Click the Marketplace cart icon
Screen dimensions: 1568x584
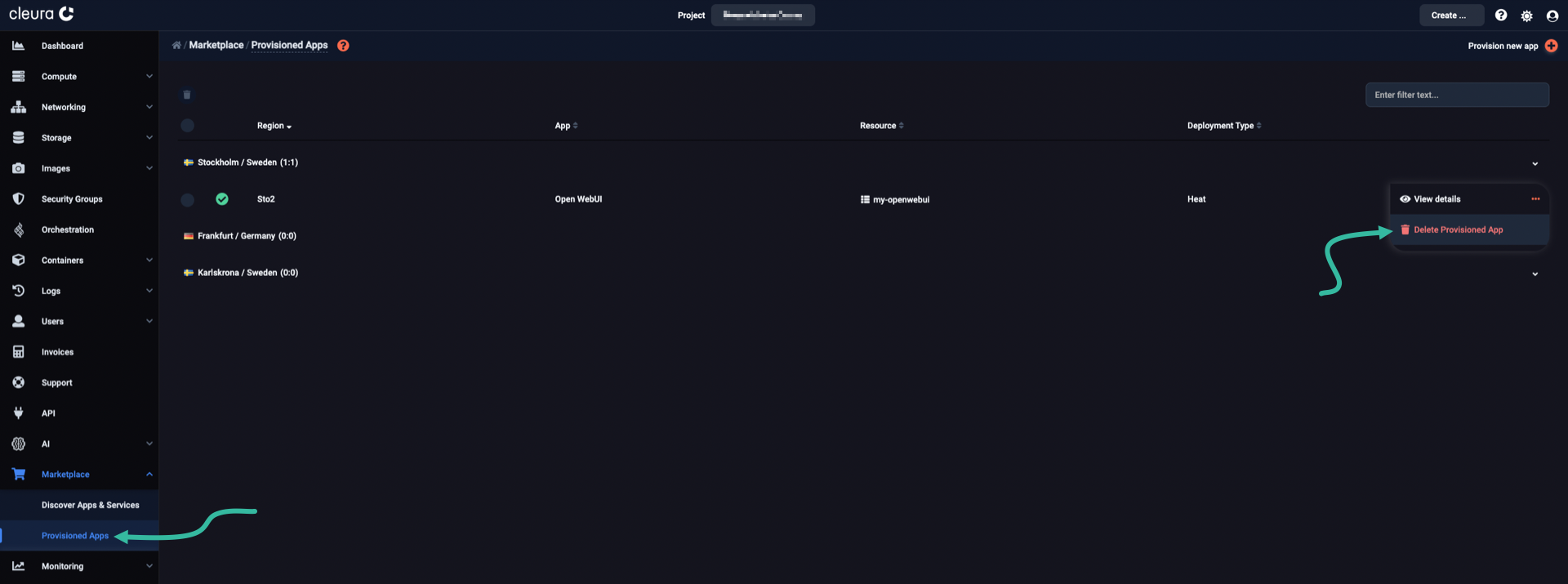(x=18, y=474)
